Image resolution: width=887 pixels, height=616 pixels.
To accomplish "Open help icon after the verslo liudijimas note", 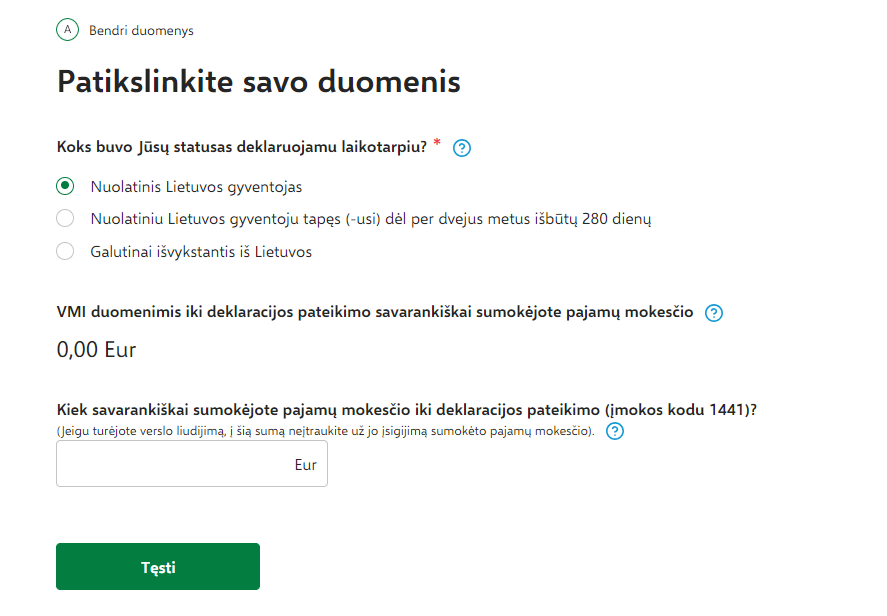I will (615, 432).
